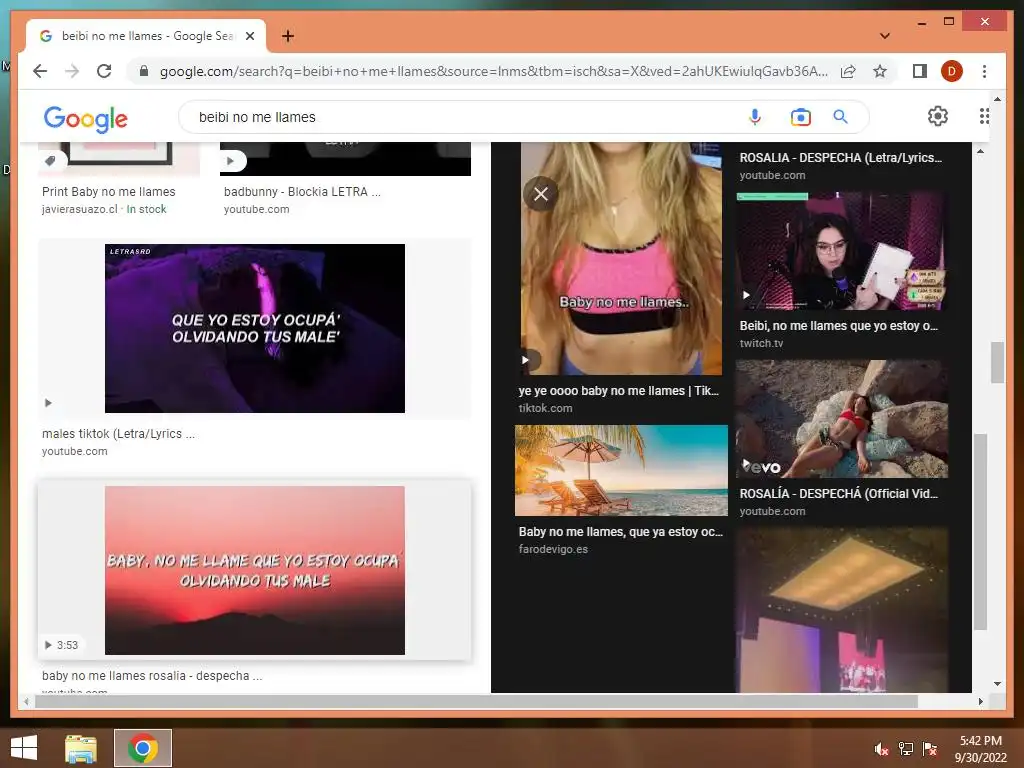The height and width of the screenshot is (768, 1024).
Task: Bookmark this page with star
Action: coord(880,71)
